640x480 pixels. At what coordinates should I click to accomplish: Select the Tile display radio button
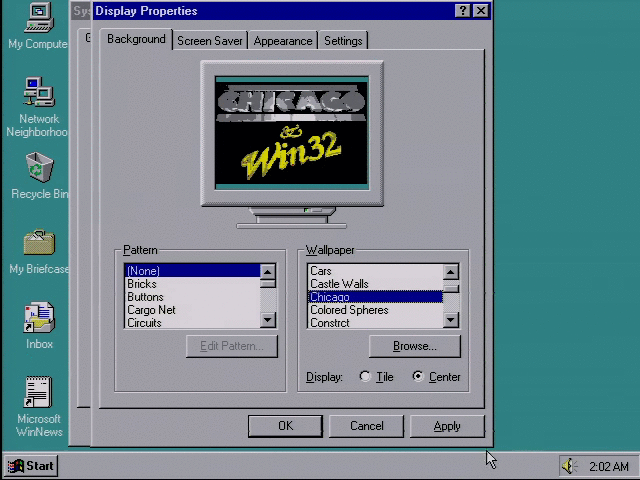pyautogui.click(x=365, y=376)
